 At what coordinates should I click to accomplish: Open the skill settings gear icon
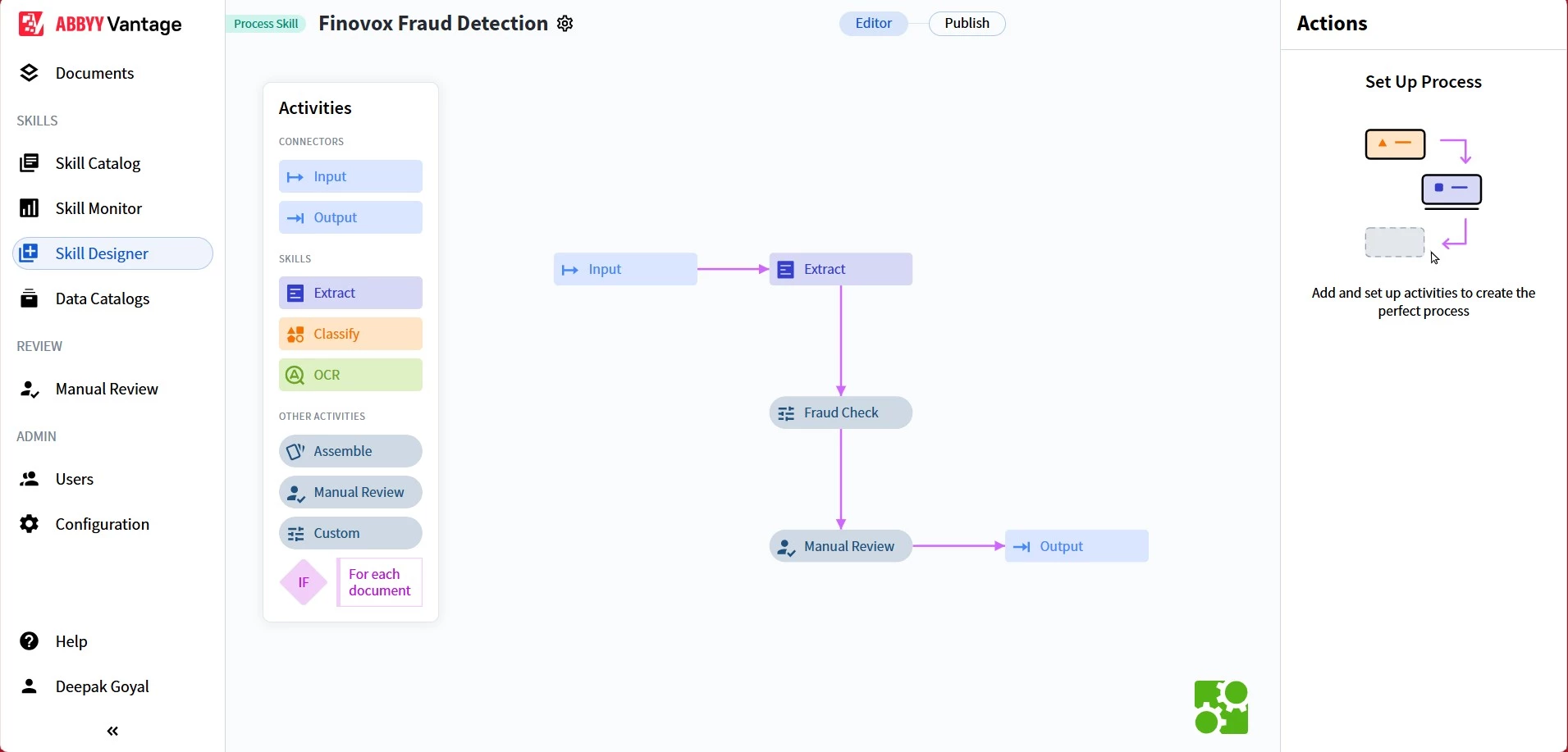point(565,23)
